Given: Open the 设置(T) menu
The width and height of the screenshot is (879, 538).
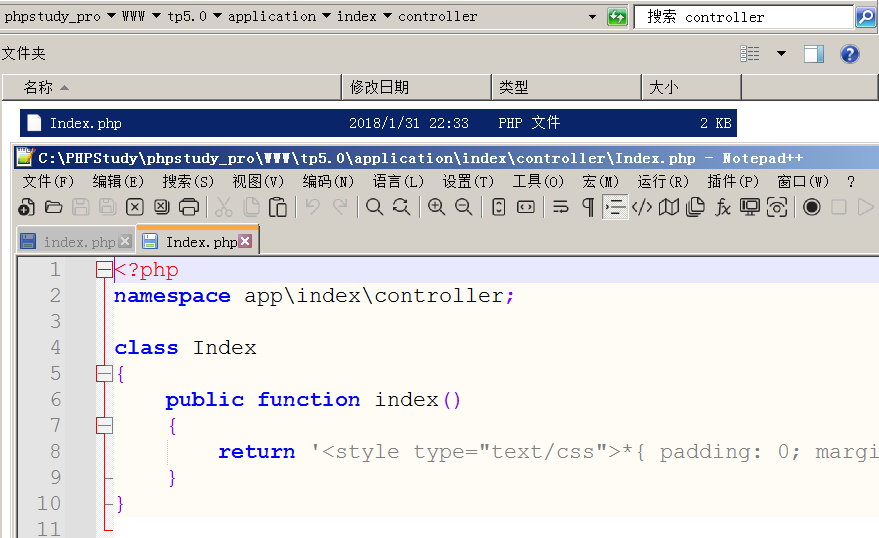Looking at the screenshot, I should coord(469,182).
